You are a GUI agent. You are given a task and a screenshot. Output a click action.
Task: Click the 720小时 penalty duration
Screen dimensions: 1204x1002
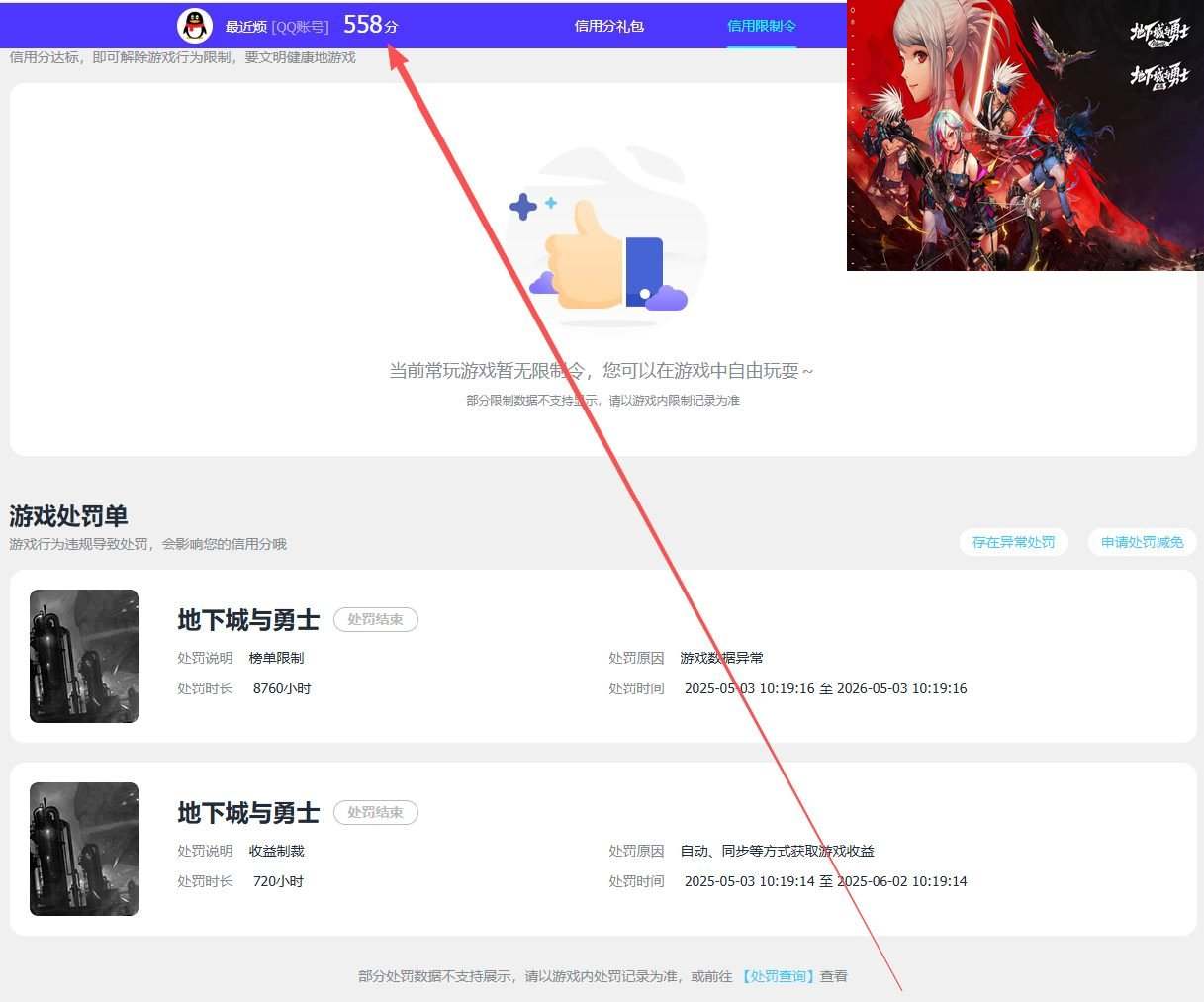(x=278, y=881)
